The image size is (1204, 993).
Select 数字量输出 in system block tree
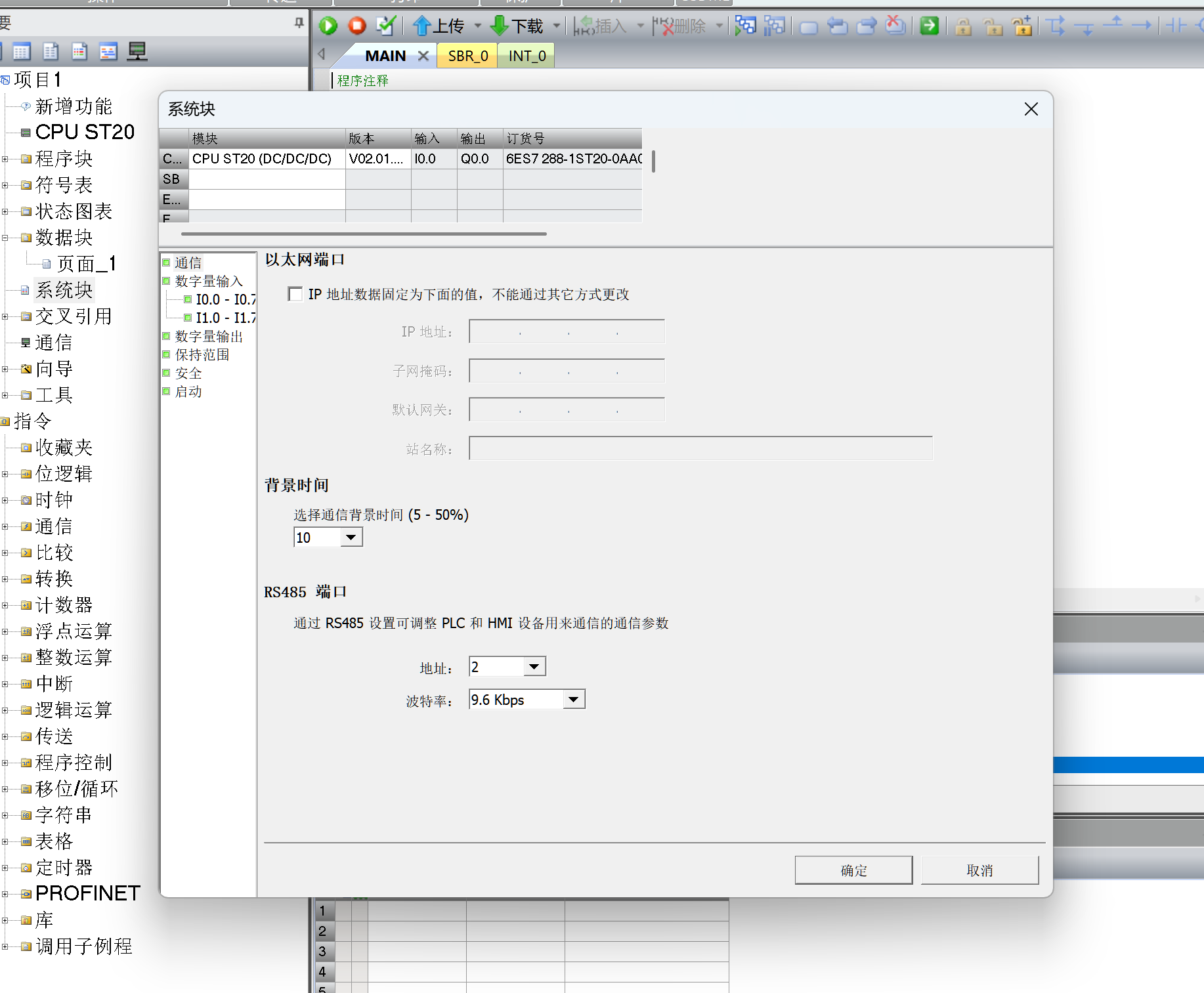tap(209, 337)
